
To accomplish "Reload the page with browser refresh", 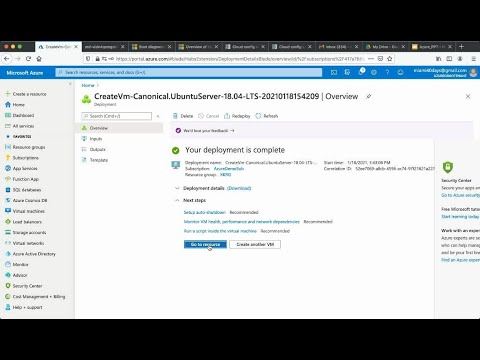I will [x=28, y=59].
